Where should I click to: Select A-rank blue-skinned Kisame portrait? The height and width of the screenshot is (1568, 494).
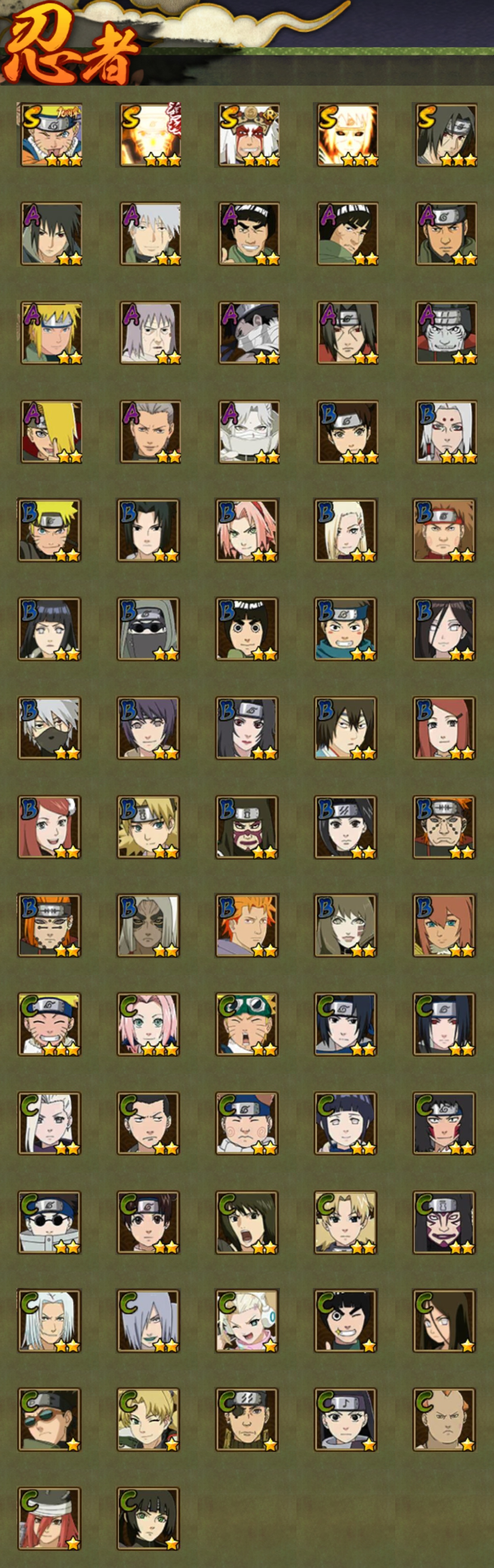click(x=445, y=332)
